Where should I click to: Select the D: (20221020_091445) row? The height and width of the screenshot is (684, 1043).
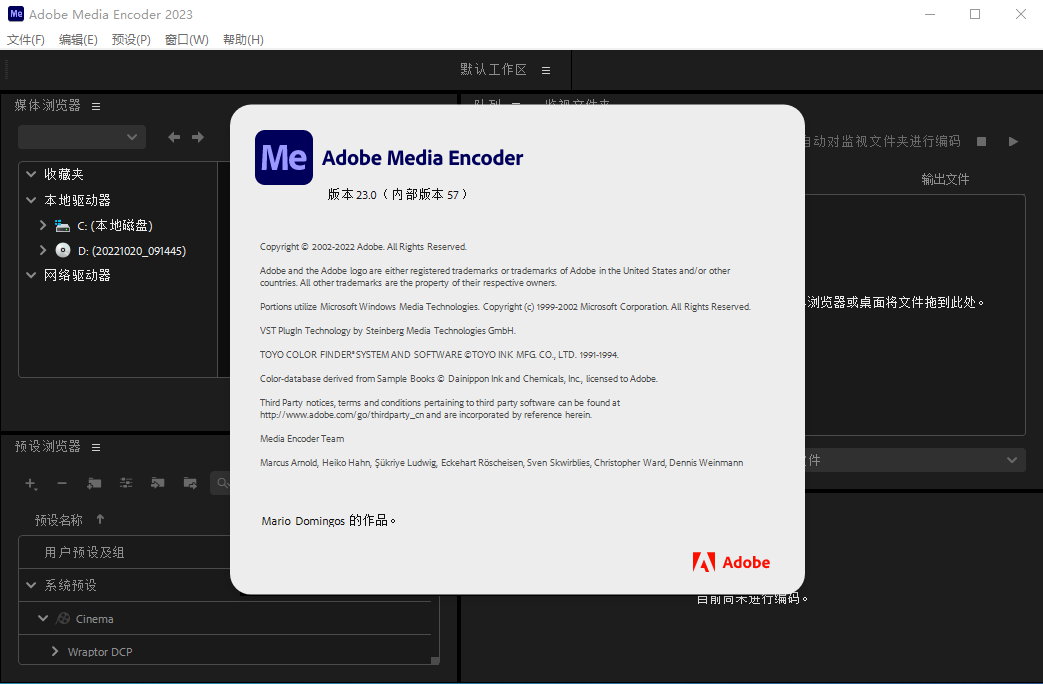(132, 251)
